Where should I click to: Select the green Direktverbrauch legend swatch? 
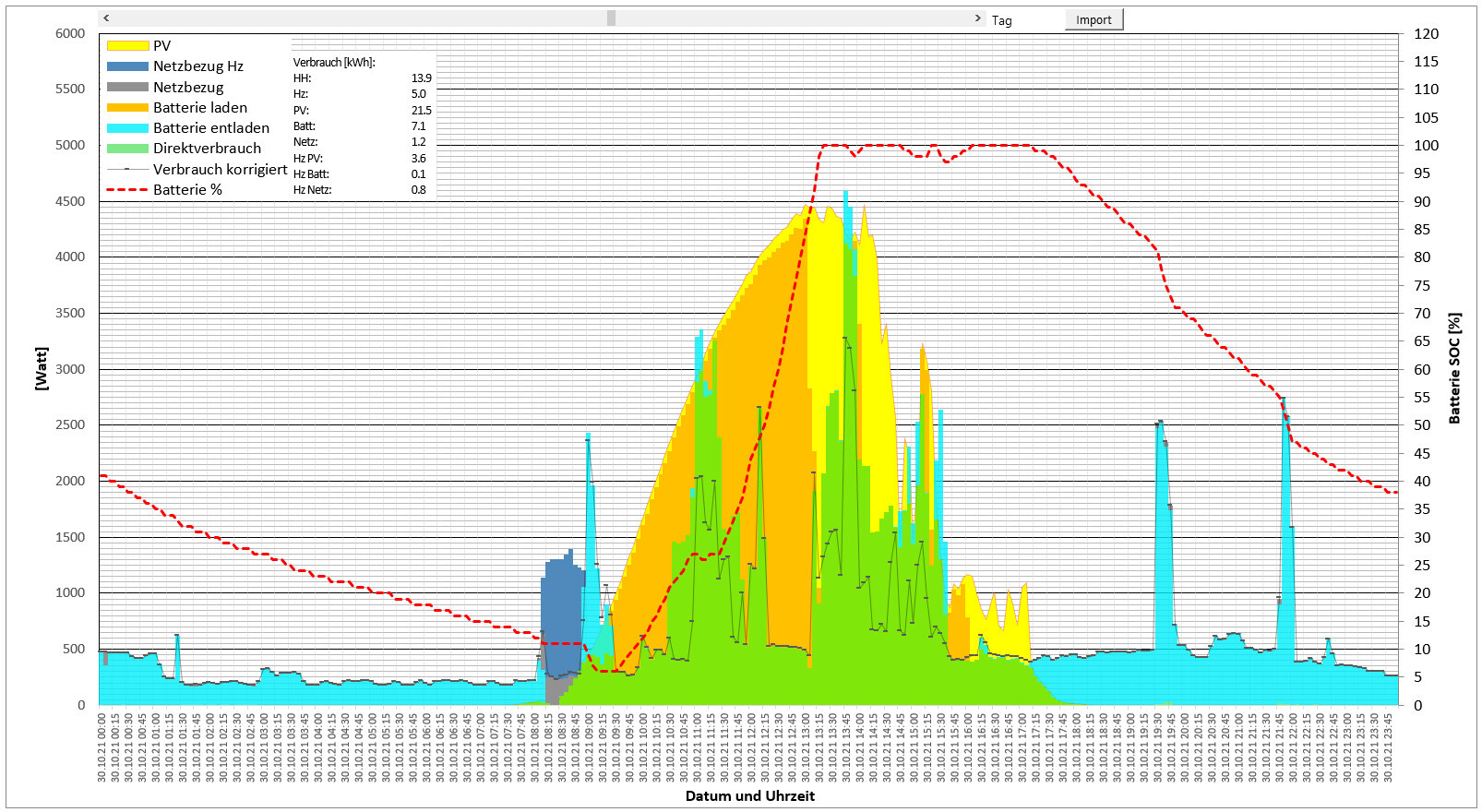point(127,149)
